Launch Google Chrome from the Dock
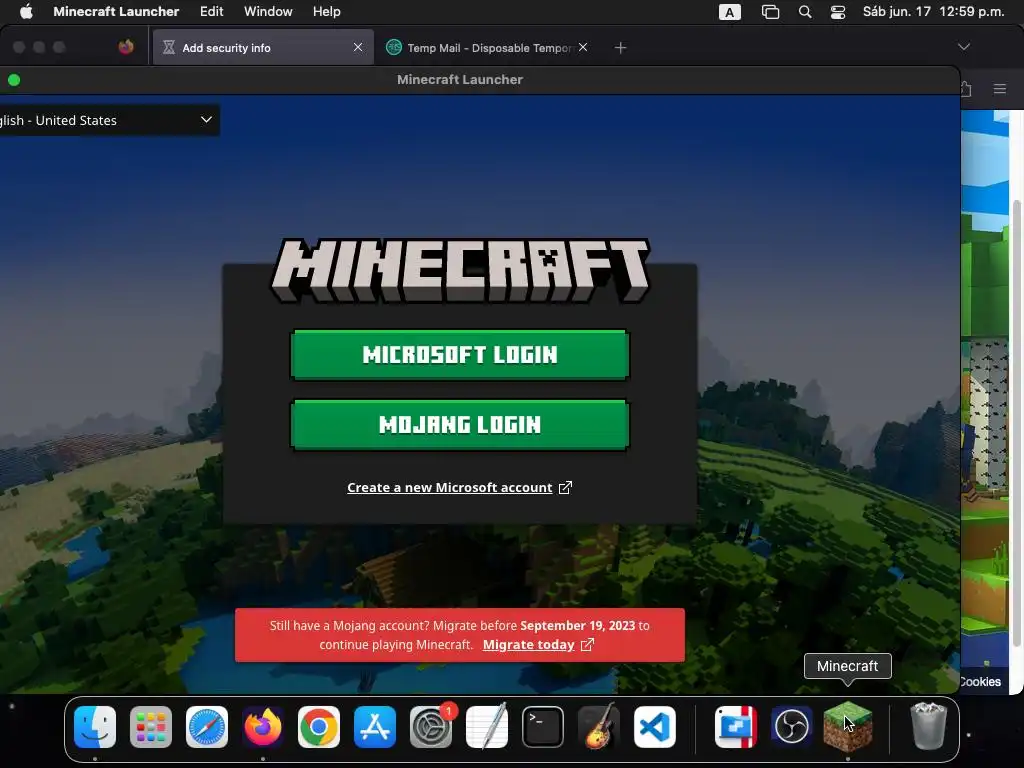The height and width of the screenshot is (768, 1024). coord(319,727)
